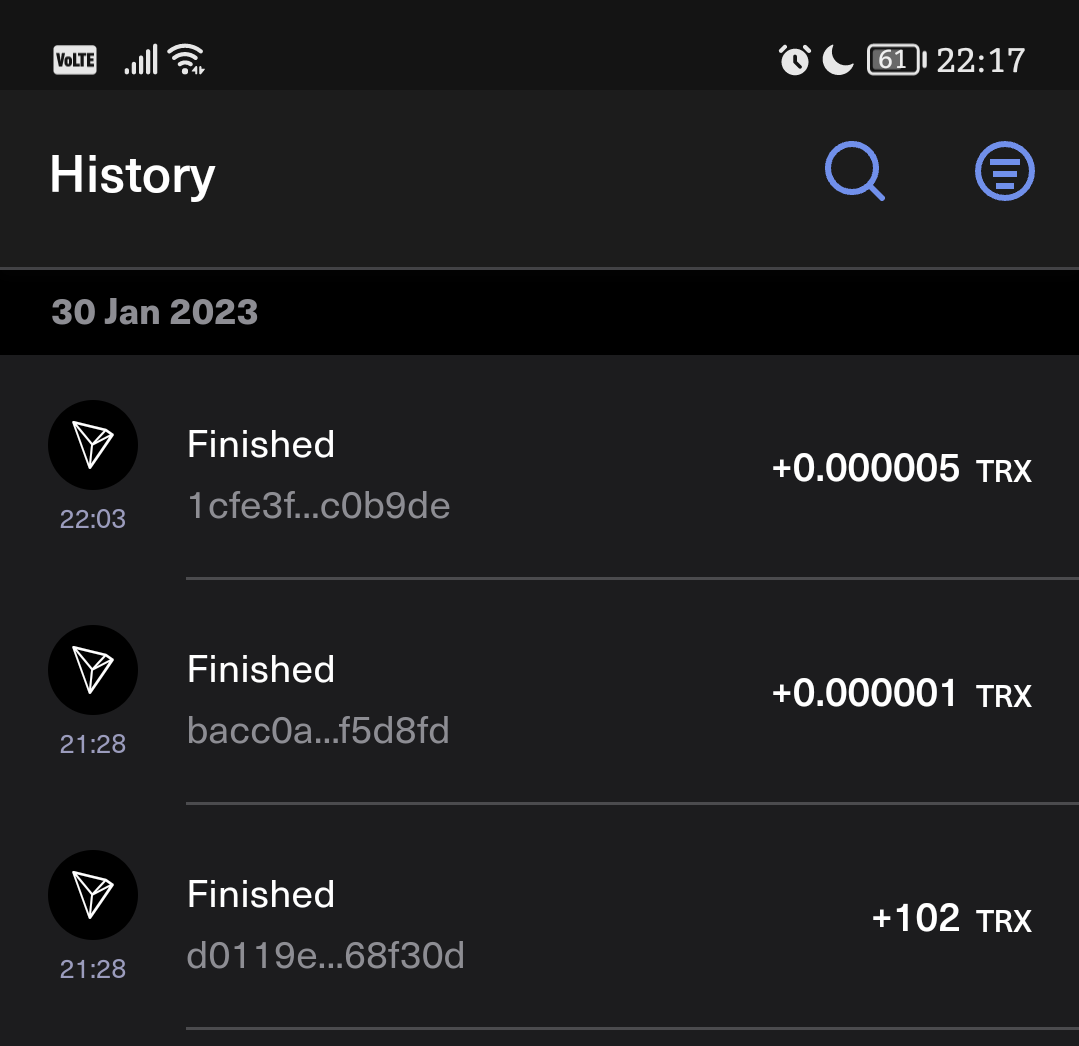Open the search magnifier icon

855,171
